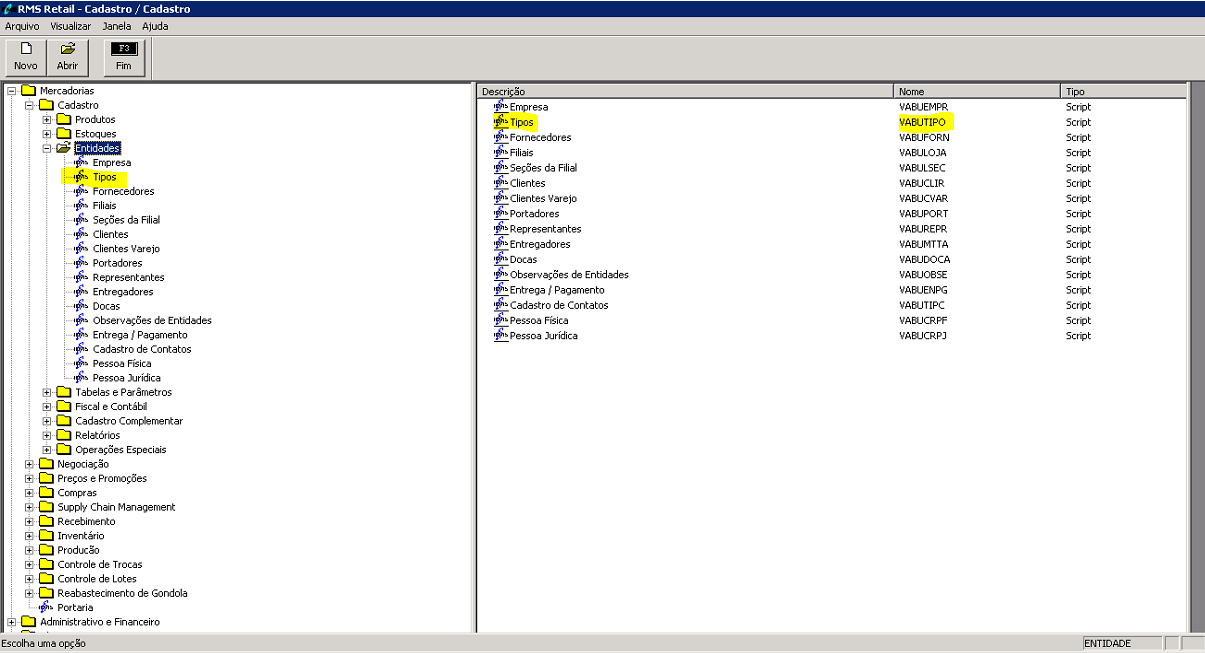Select Representantes icon in tree
This screenshot has height=653, width=1205.
tap(81, 277)
